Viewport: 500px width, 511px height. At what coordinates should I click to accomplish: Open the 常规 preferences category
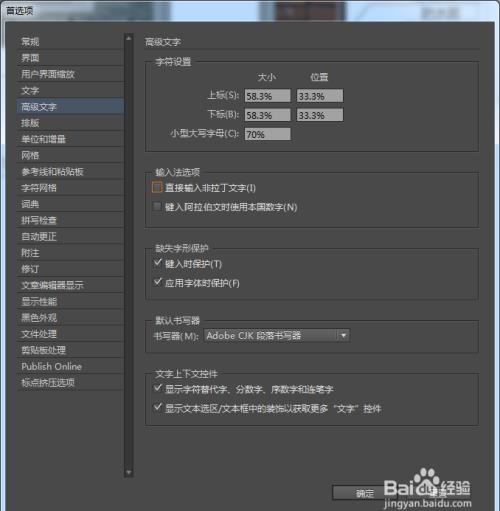point(70,42)
